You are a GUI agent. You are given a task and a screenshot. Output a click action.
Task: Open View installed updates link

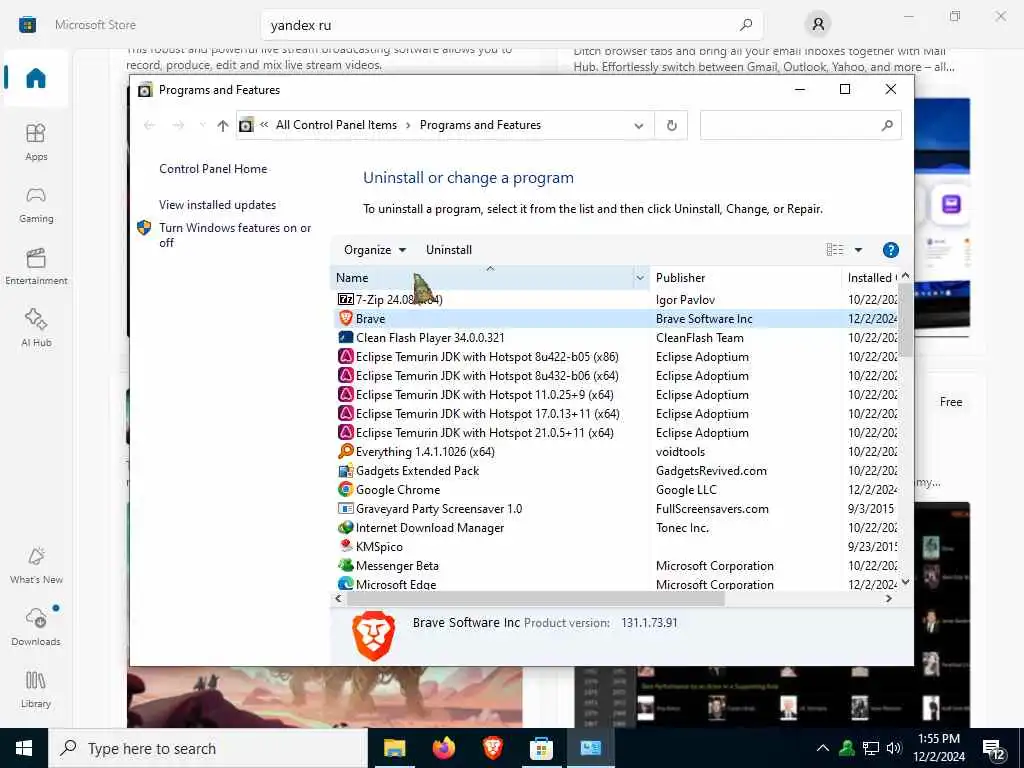(217, 205)
